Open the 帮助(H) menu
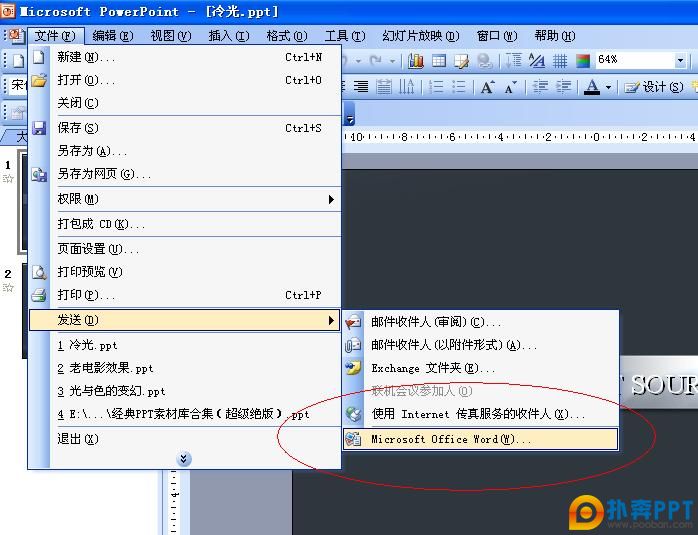This screenshot has height=535, width=698. pos(555,36)
